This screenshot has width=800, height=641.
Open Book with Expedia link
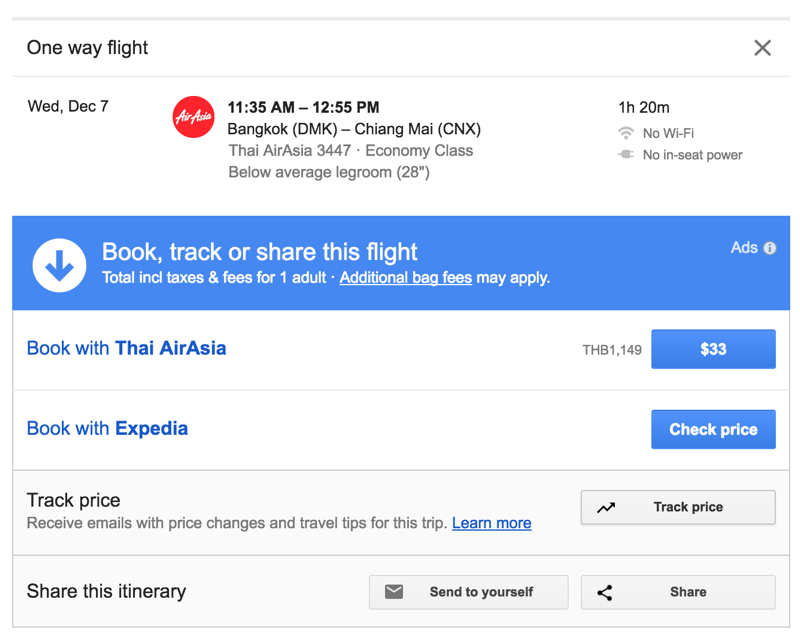(107, 429)
